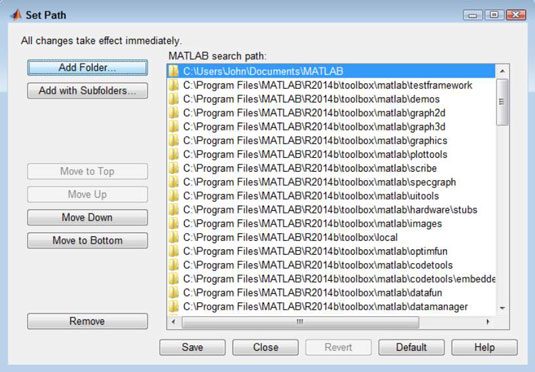The height and width of the screenshot is (372, 535).
Task: Select the toolbox\matlab\testframework path
Action: (x=331, y=85)
